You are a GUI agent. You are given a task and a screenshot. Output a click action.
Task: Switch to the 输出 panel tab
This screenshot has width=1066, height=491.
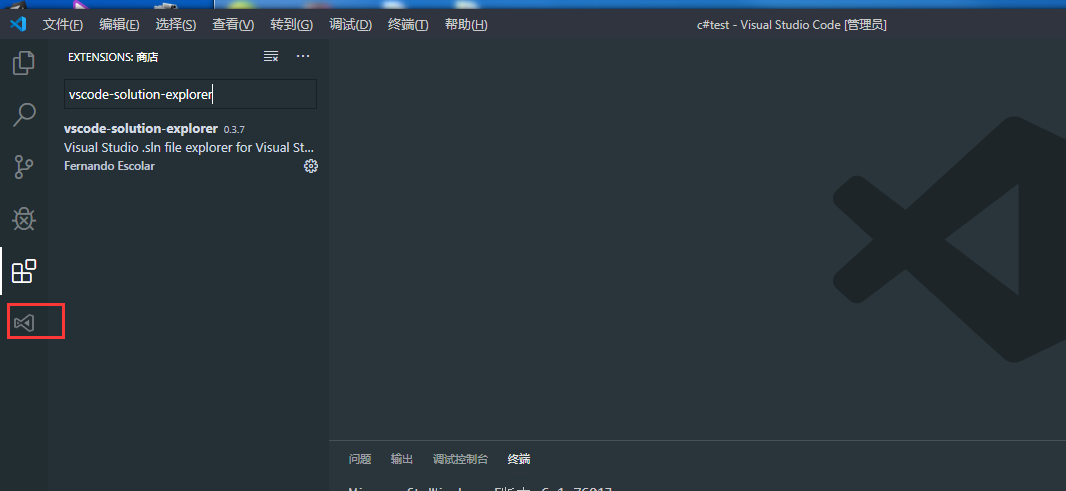[x=402, y=459]
